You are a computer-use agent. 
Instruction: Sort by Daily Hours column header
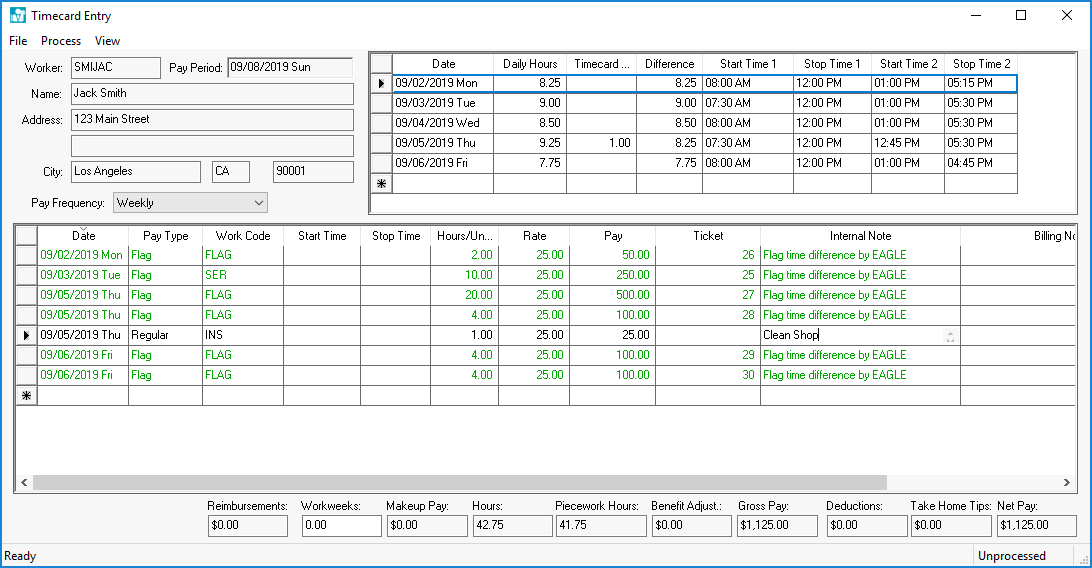click(529, 64)
